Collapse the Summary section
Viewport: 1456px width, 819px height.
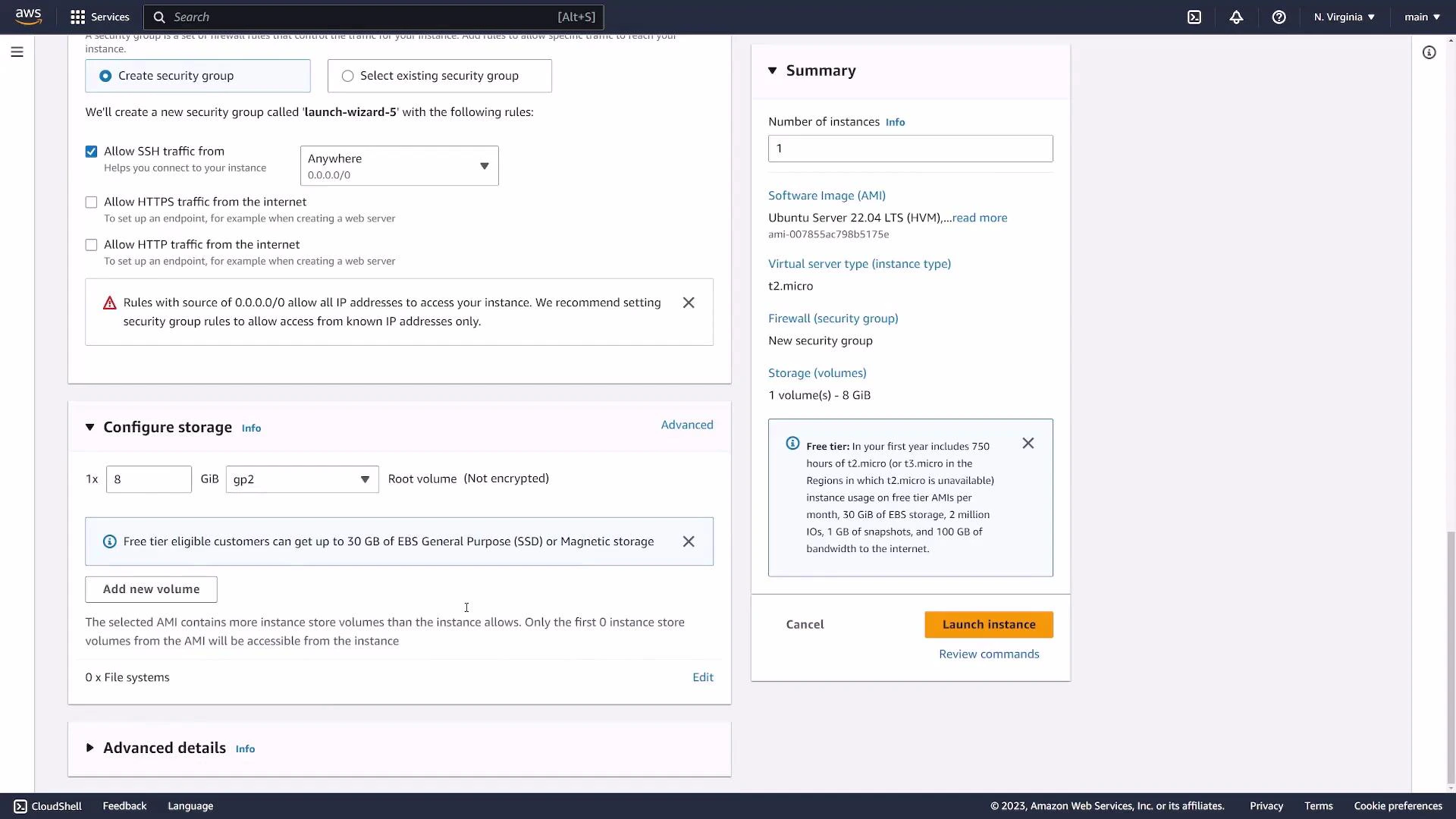773,70
